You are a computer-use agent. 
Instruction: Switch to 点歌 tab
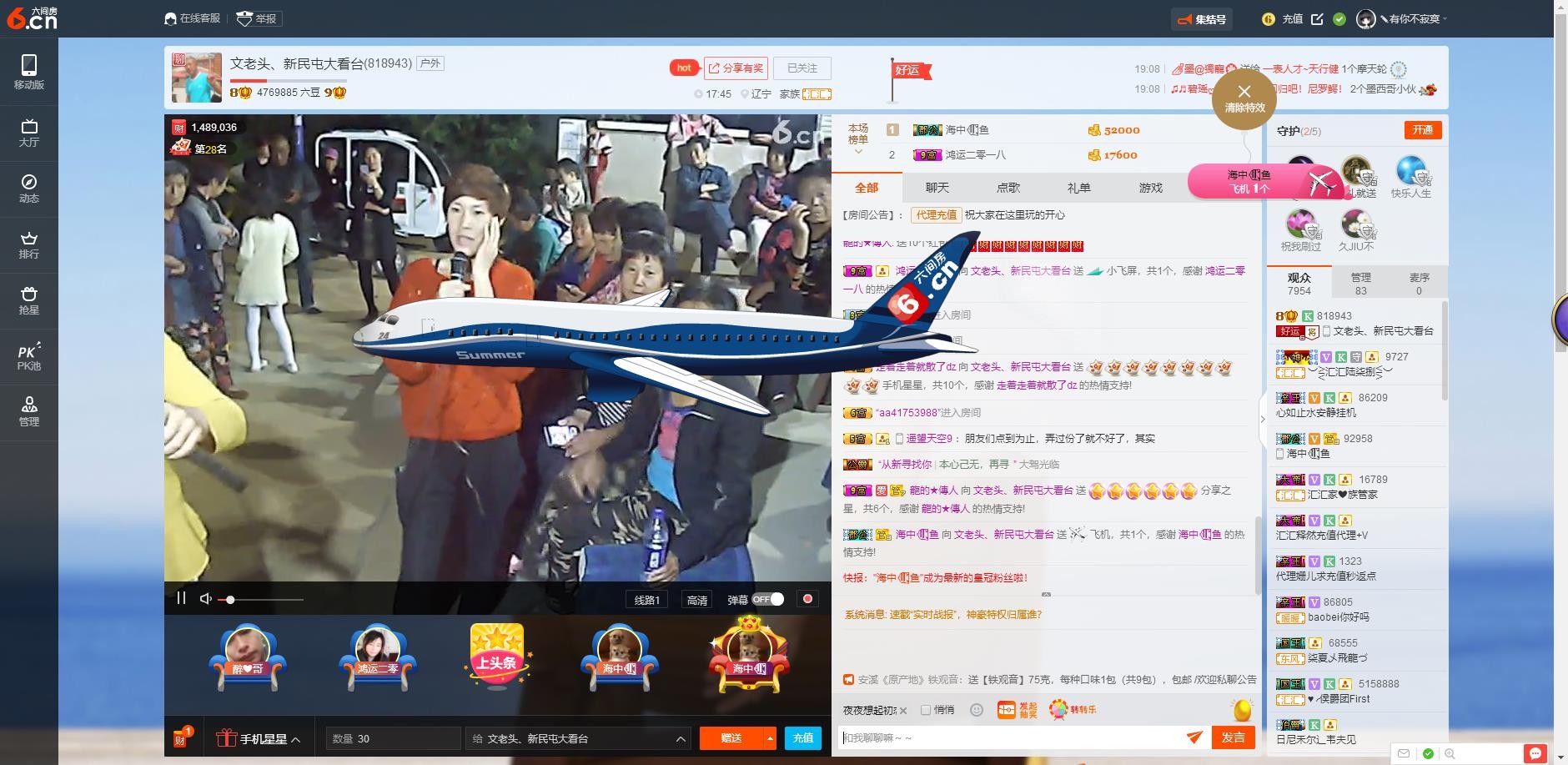[1008, 188]
